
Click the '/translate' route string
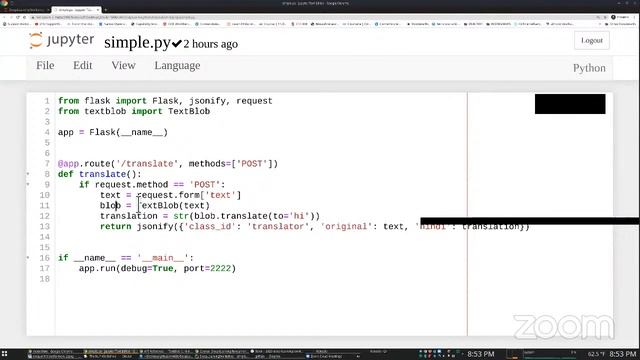point(147,164)
